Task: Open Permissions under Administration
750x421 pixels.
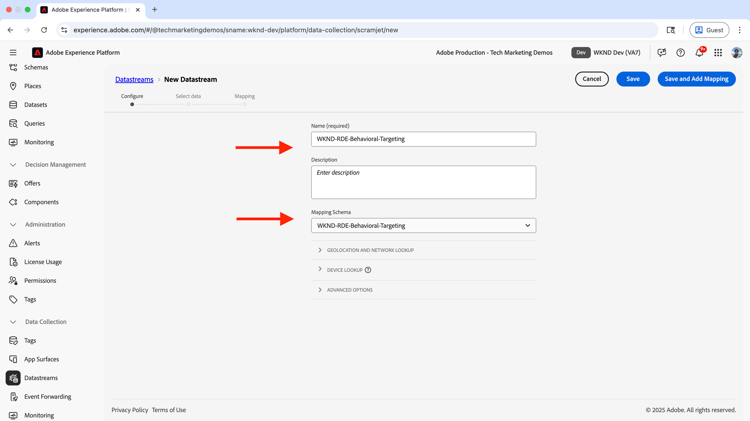Action: coord(40,280)
